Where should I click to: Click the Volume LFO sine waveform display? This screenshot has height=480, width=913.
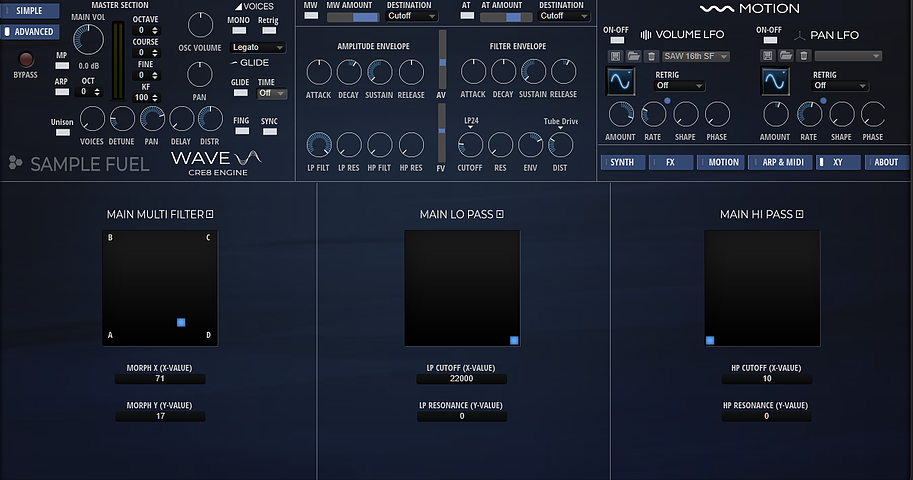pyautogui.click(x=620, y=82)
